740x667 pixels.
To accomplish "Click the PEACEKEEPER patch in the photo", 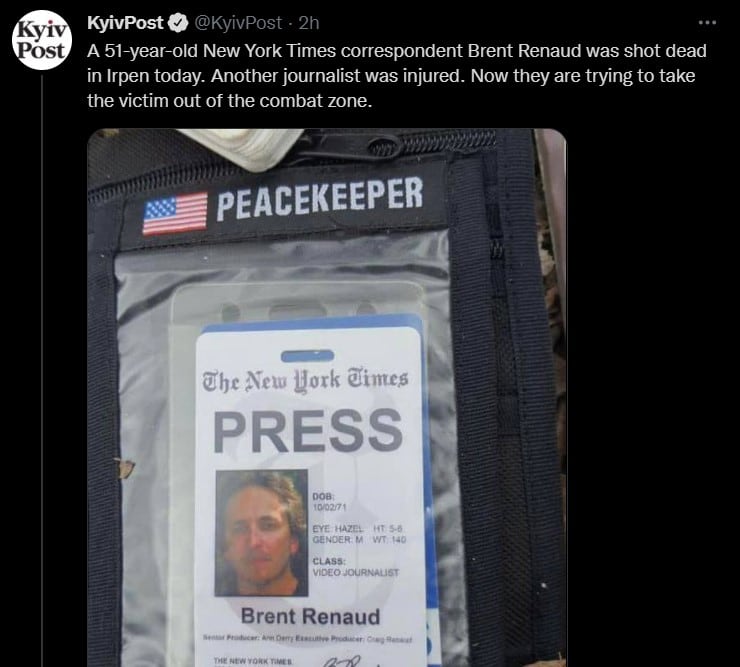I will pos(320,199).
